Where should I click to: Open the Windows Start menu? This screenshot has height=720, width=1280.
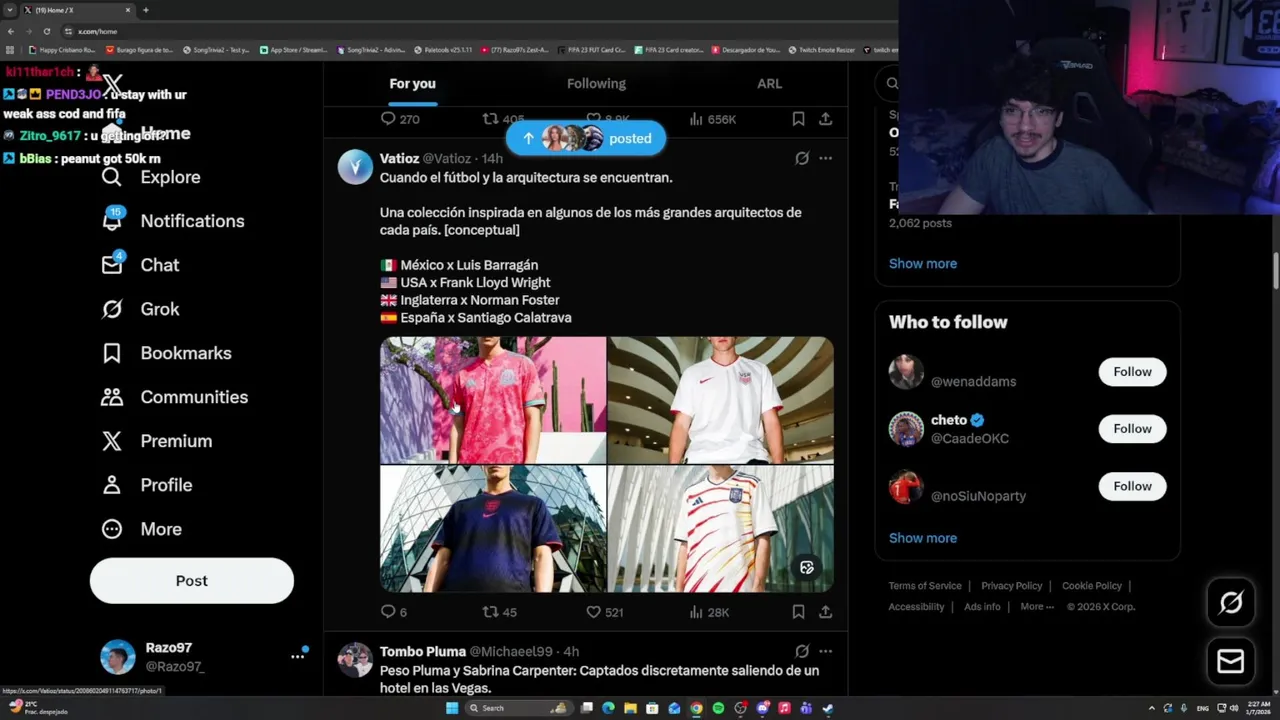click(452, 708)
